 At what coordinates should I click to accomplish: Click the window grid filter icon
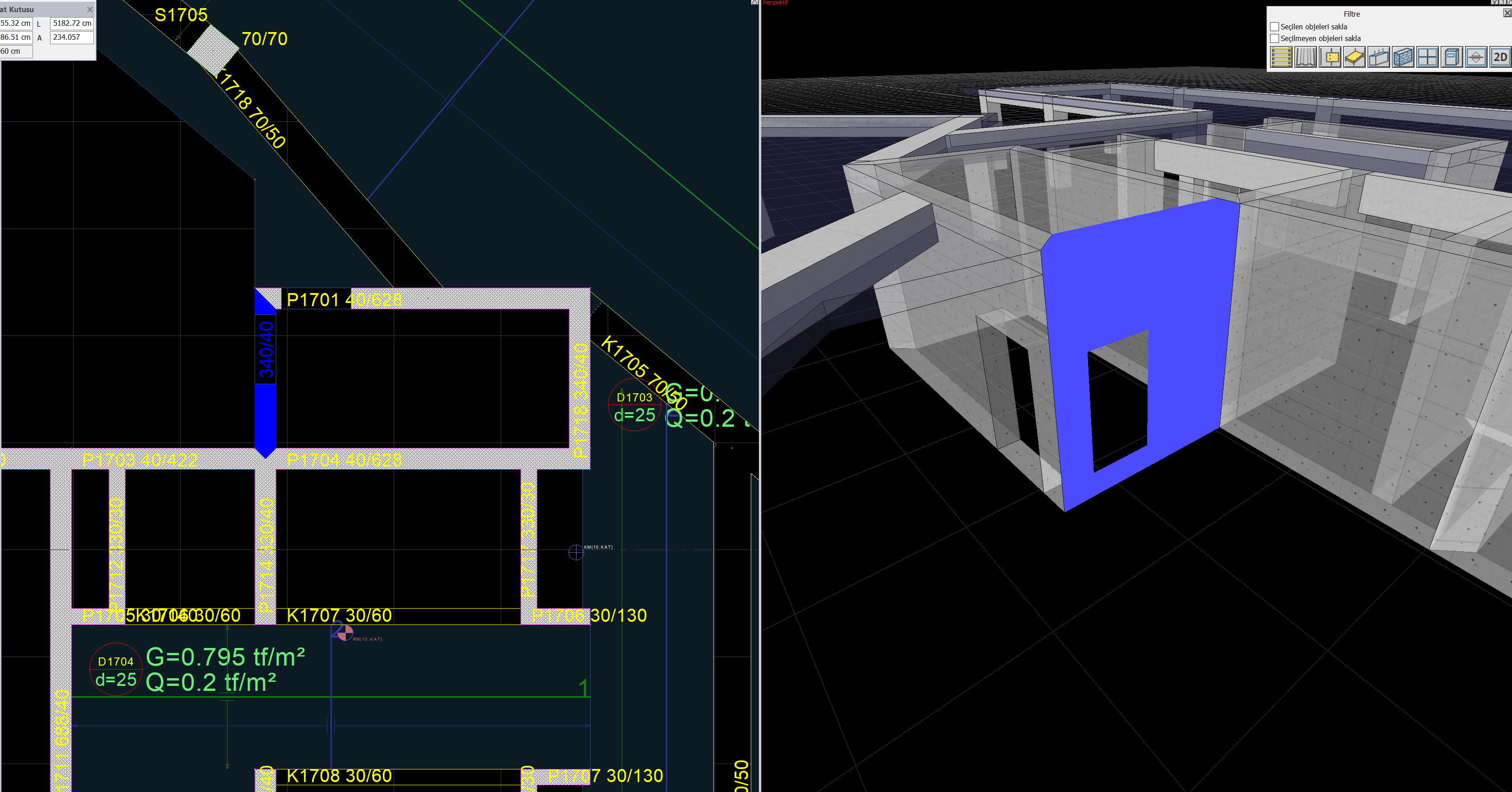tap(1427, 57)
